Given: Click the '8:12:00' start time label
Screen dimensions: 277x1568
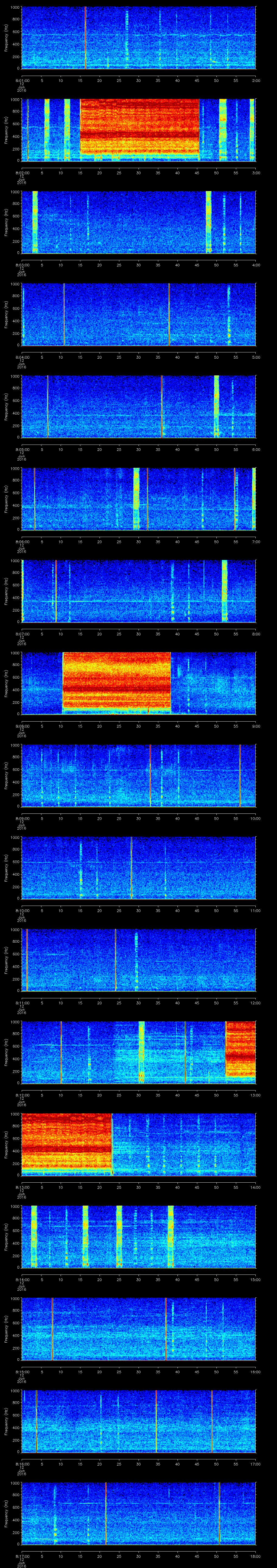Looking at the screenshot, I should tap(22, 1095).
